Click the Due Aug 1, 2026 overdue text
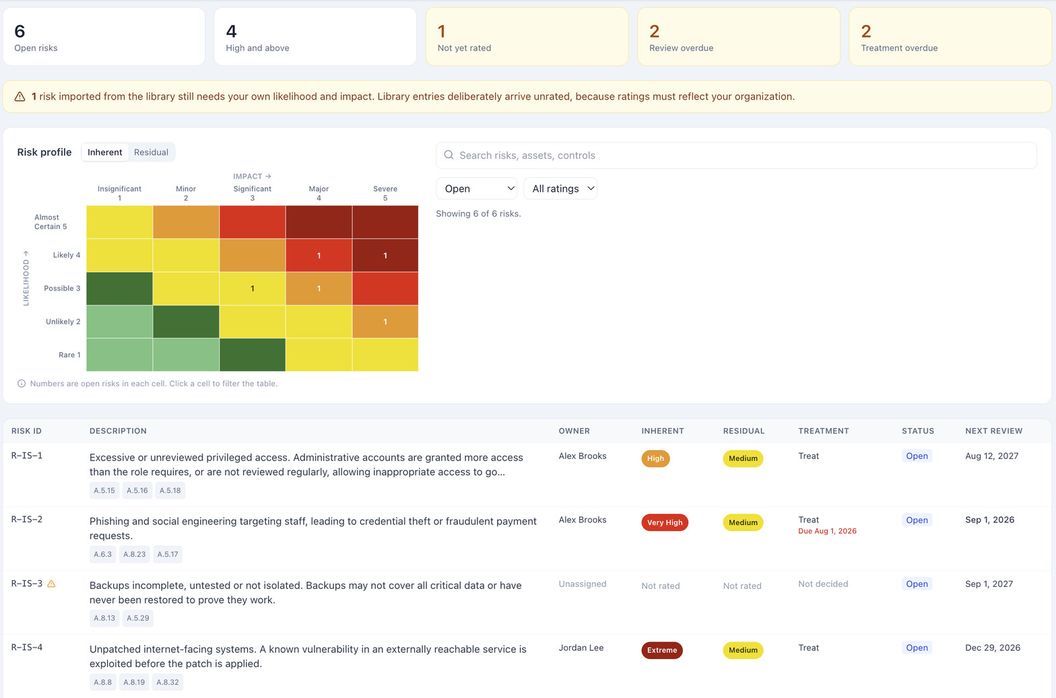Viewport: 1056px width, 698px height. pyautogui.click(x=827, y=531)
